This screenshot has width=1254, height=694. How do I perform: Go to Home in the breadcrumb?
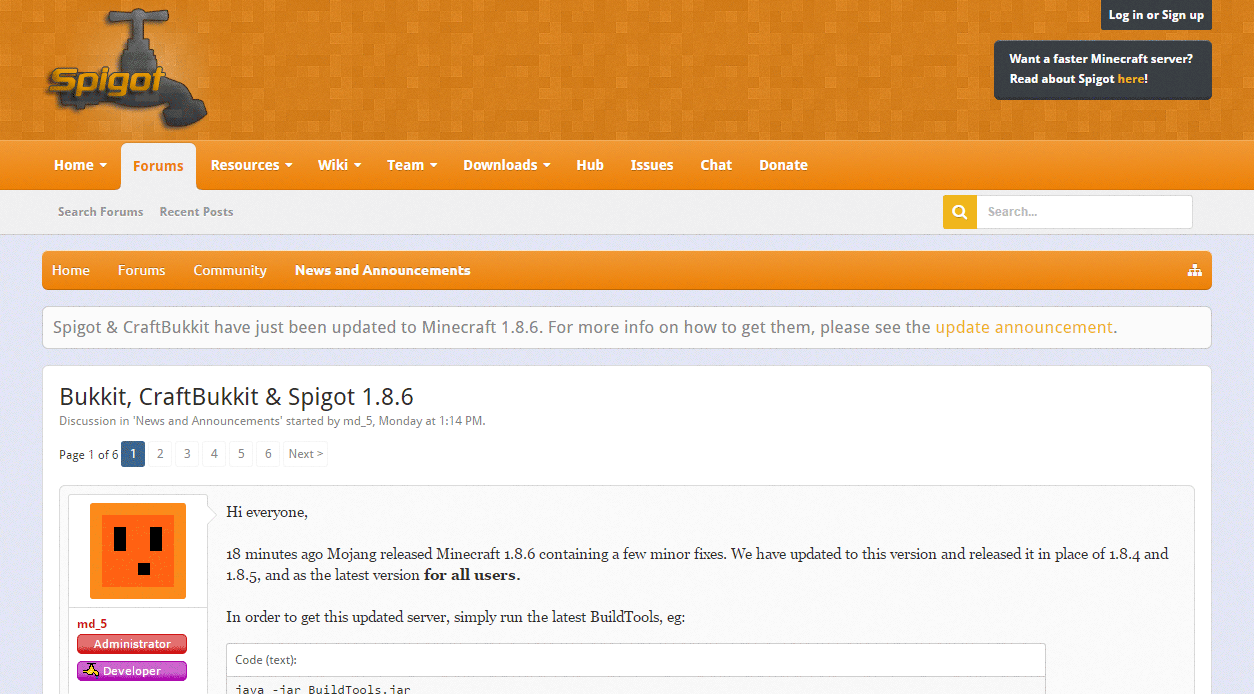pyautogui.click(x=71, y=270)
